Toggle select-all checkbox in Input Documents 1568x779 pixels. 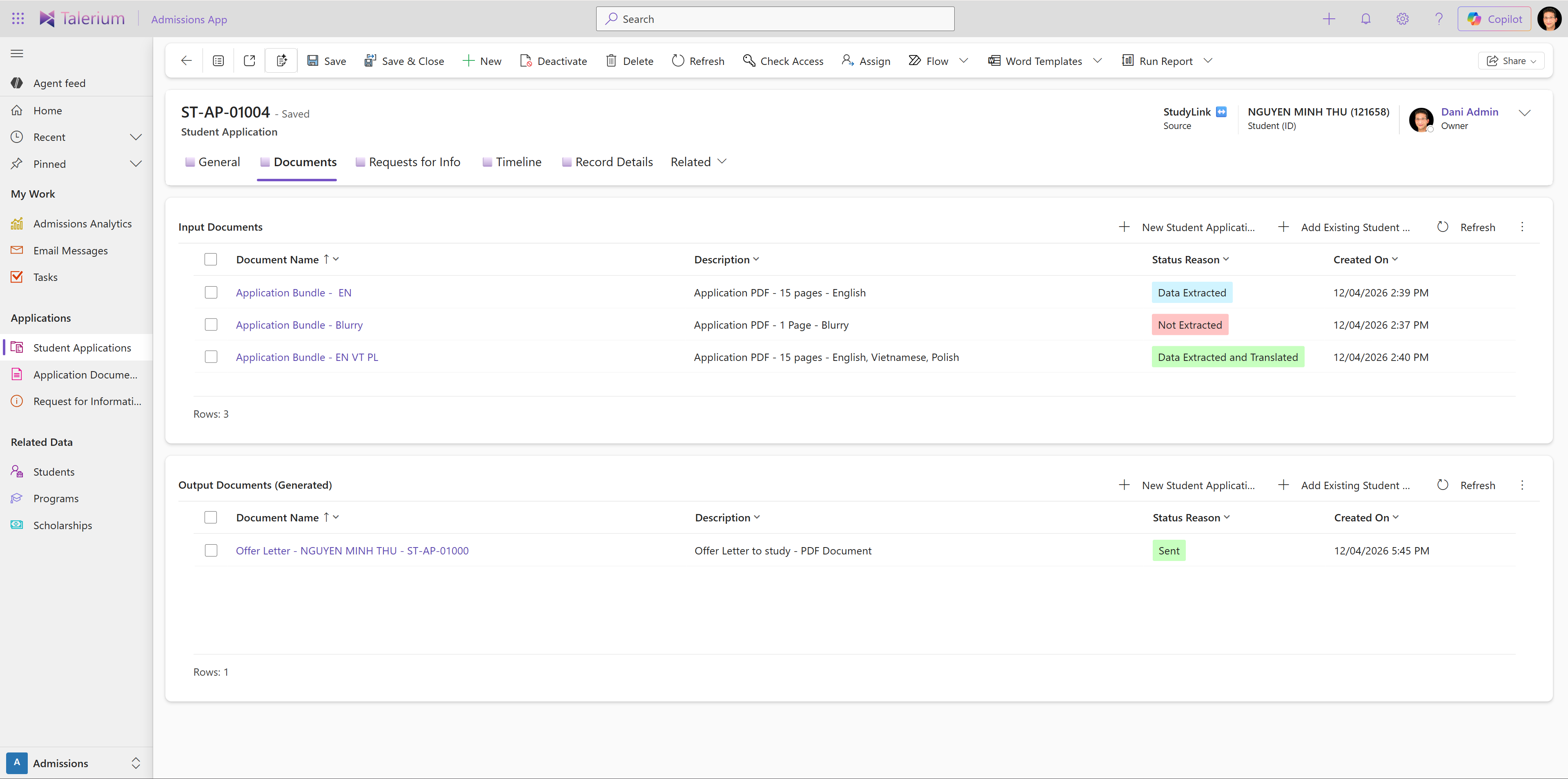pos(211,260)
